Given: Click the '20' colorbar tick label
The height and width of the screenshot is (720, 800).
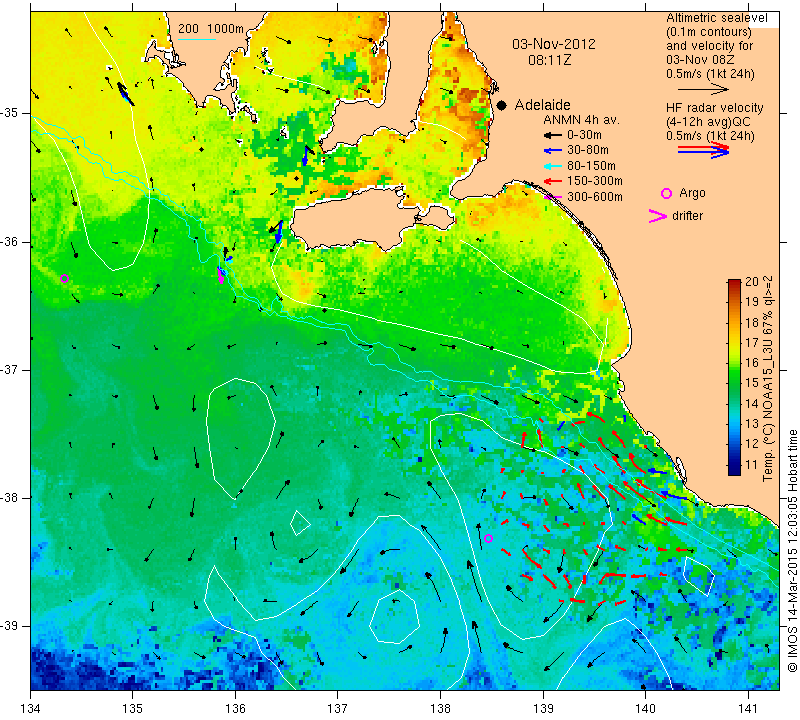Looking at the screenshot, I should point(752,282).
